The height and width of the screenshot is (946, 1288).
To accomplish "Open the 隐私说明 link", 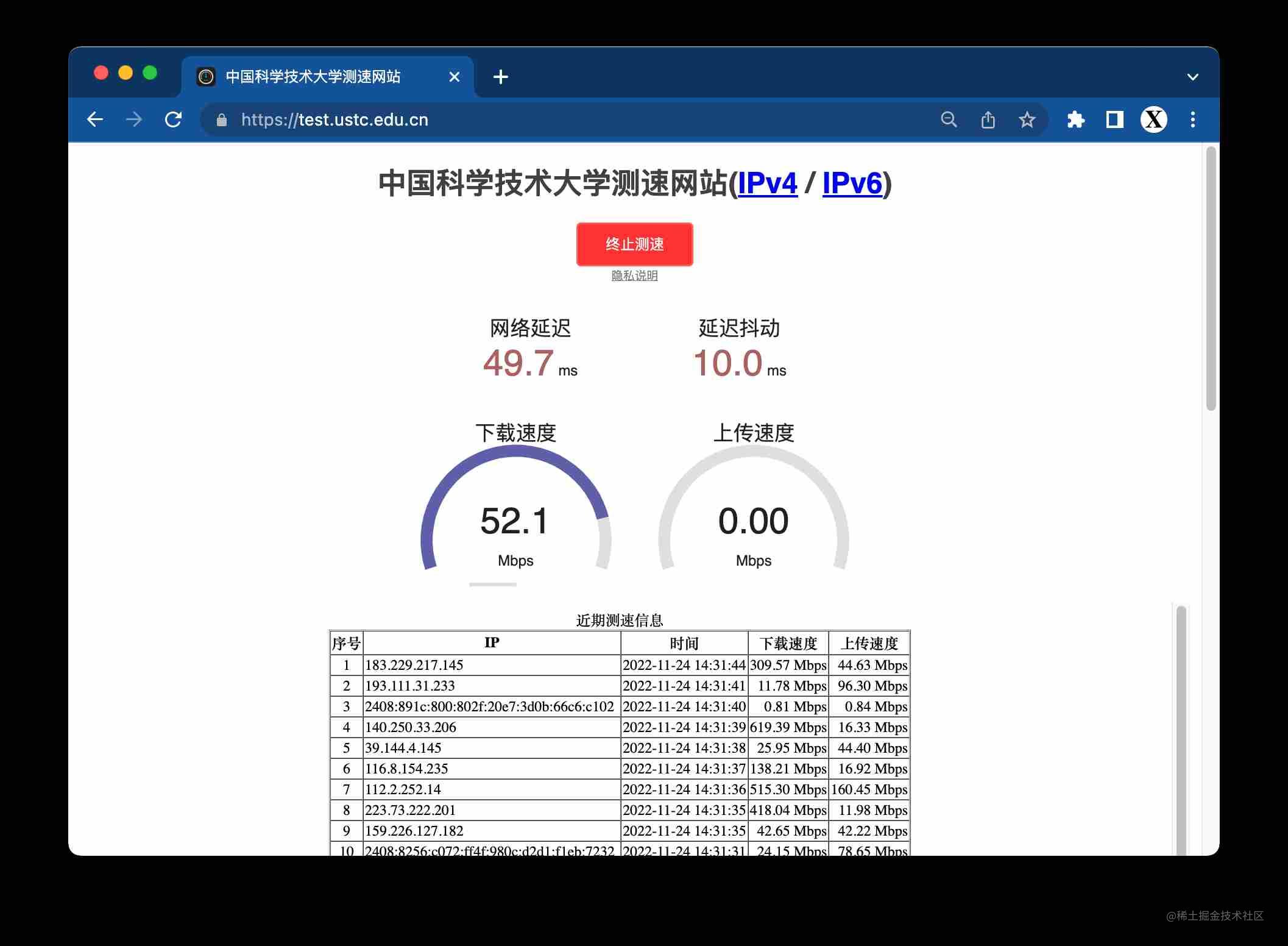I will click(x=634, y=276).
